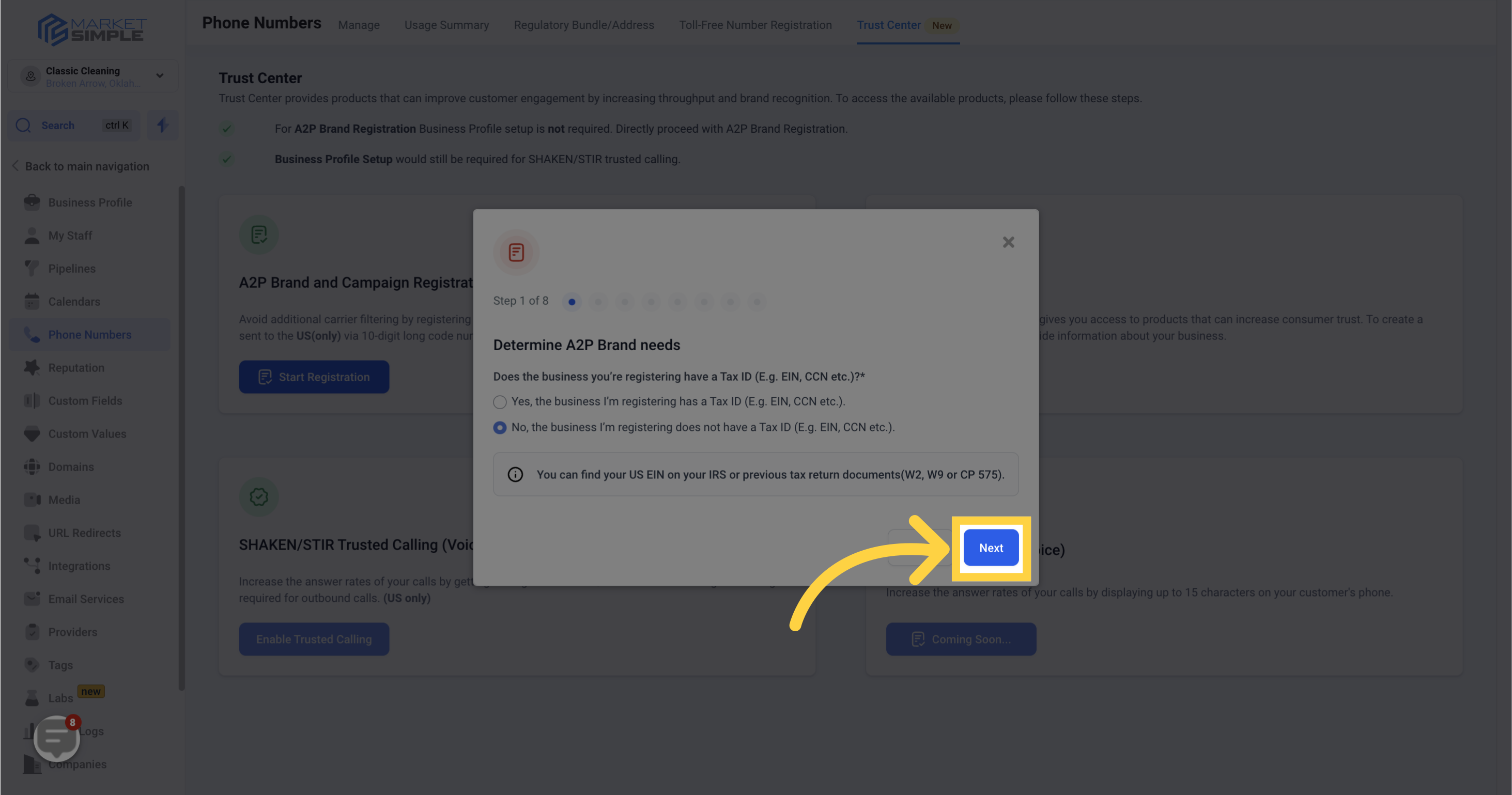Click the second step progress dot
The image size is (1512, 795).
click(x=597, y=302)
